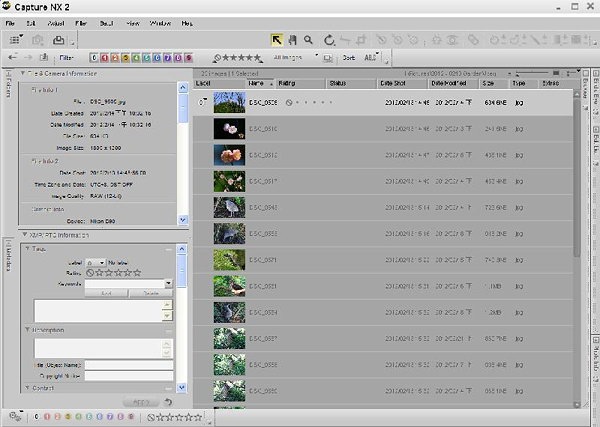Image resolution: width=600 pixels, height=427 pixels.
Task: Clear rating filter icon in filter bar
Action: click(x=217, y=58)
